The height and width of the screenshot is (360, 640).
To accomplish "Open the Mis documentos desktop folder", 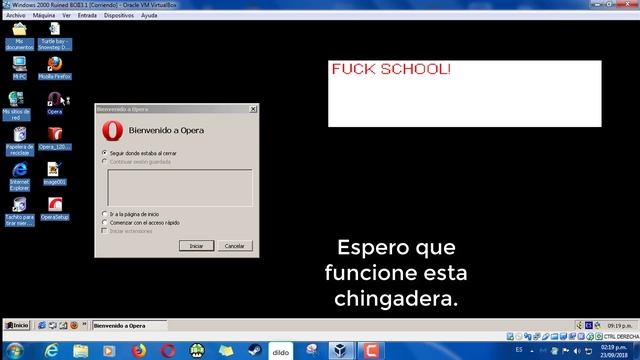I will (20, 36).
